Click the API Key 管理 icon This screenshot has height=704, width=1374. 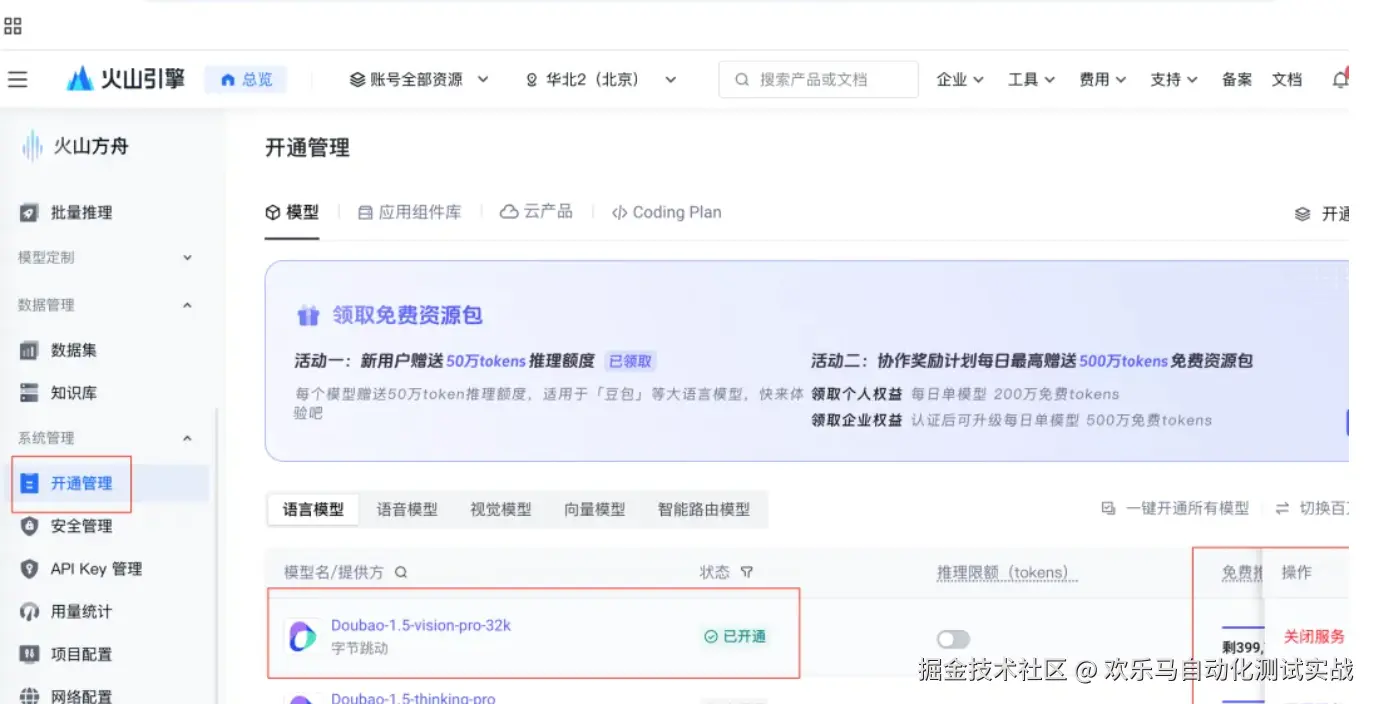(30, 568)
